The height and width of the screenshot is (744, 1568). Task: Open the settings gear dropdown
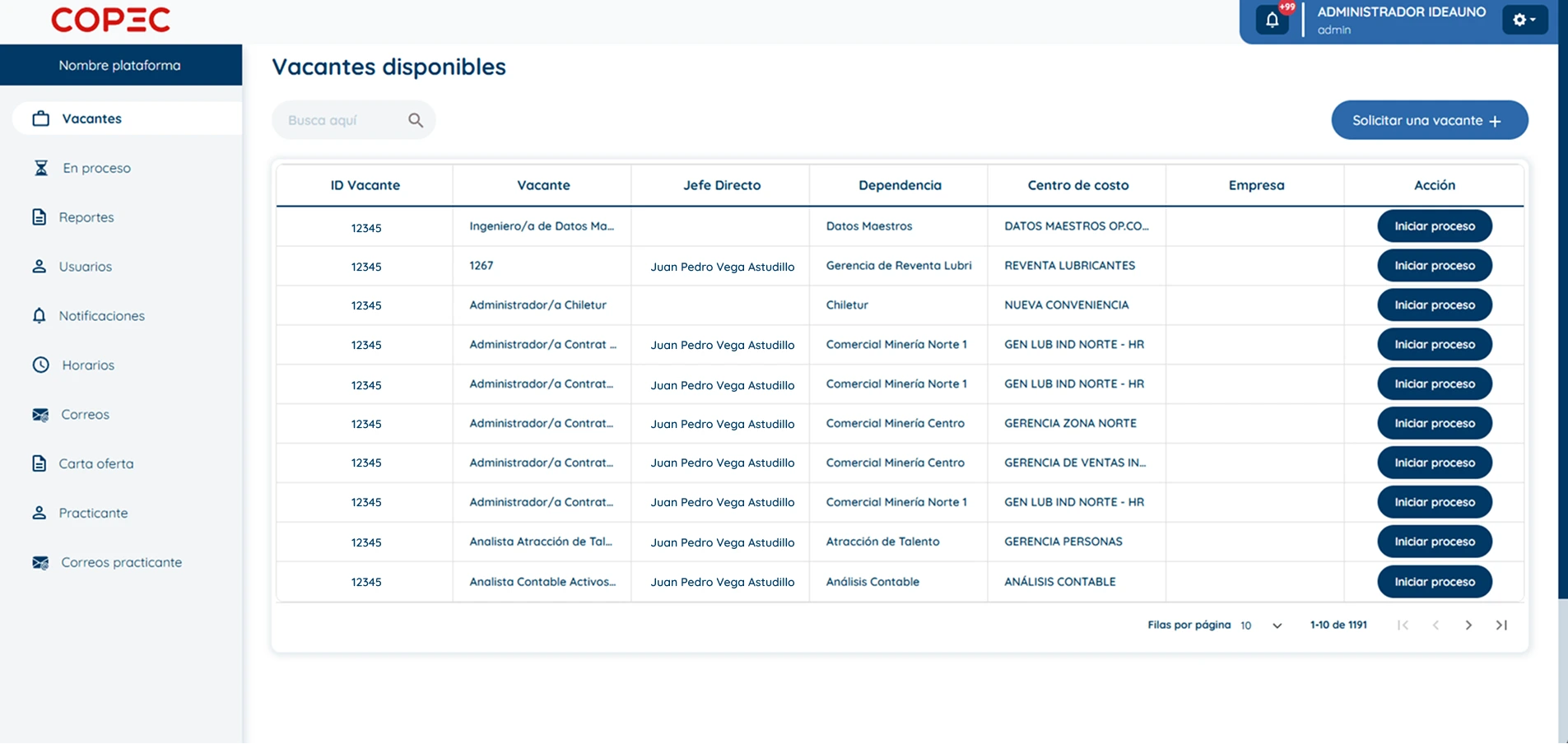(1524, 20)
